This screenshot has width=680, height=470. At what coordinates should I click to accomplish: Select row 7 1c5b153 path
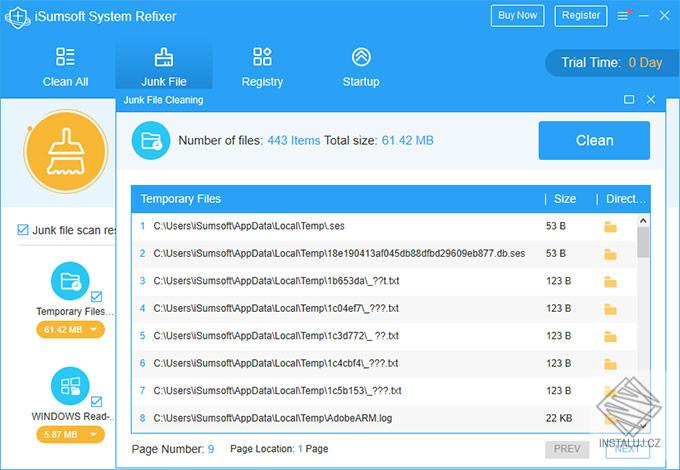277,391
